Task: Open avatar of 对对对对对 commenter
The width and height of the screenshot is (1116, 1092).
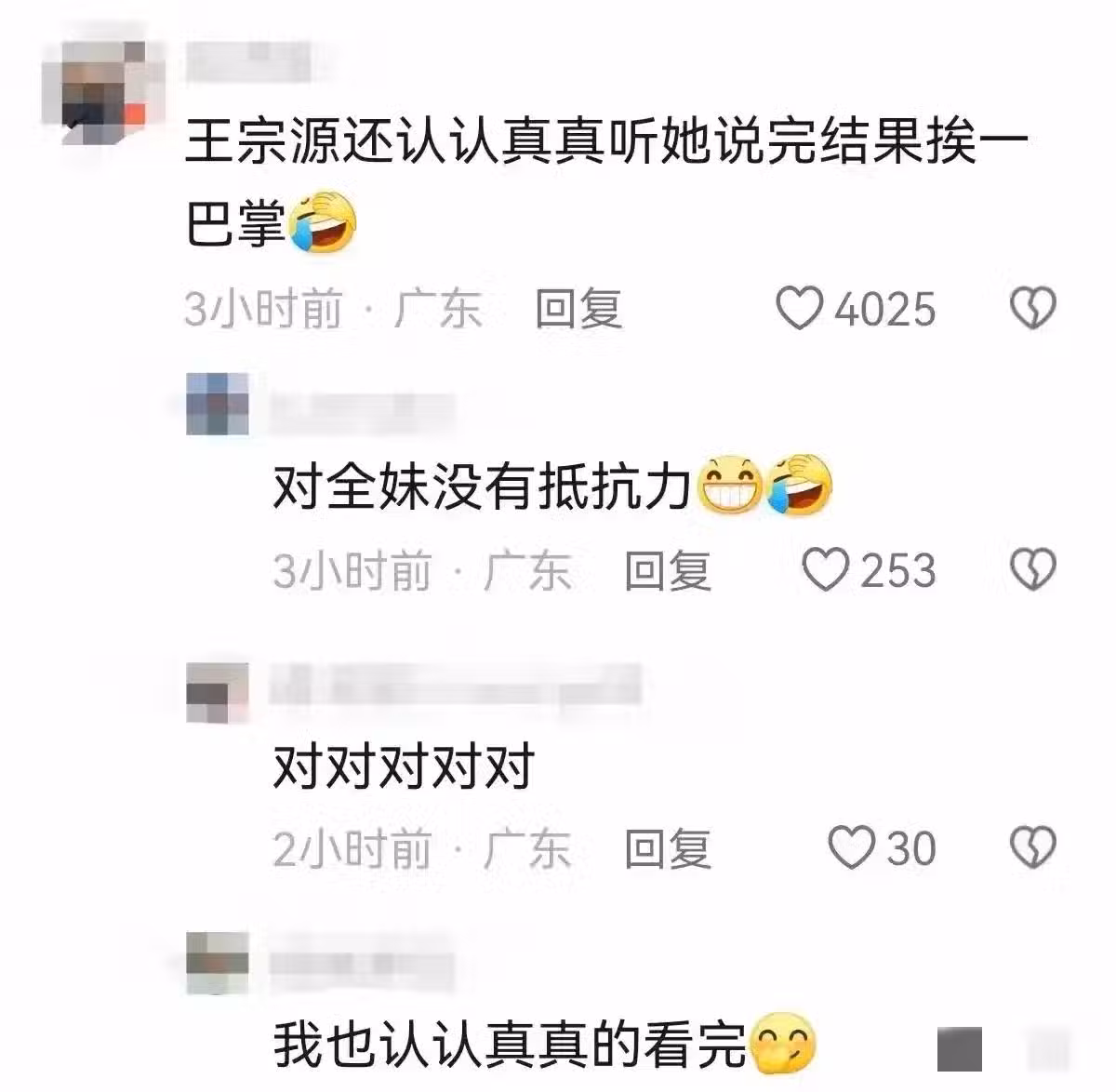Action: click(x=218, y=692)
